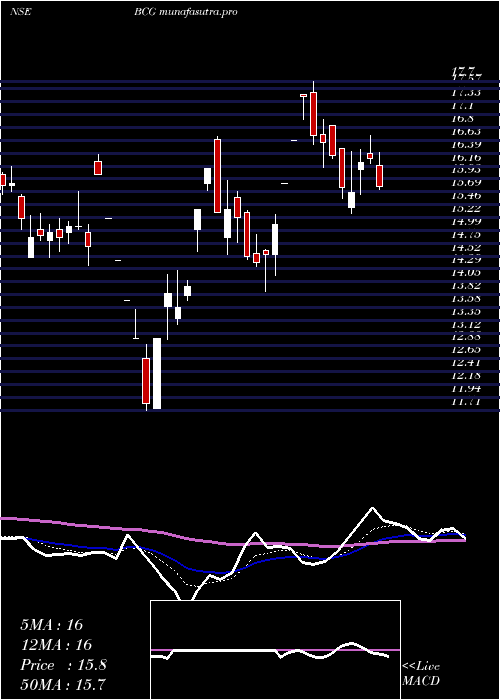Click the 15.22 price axis label

(466, 208)
